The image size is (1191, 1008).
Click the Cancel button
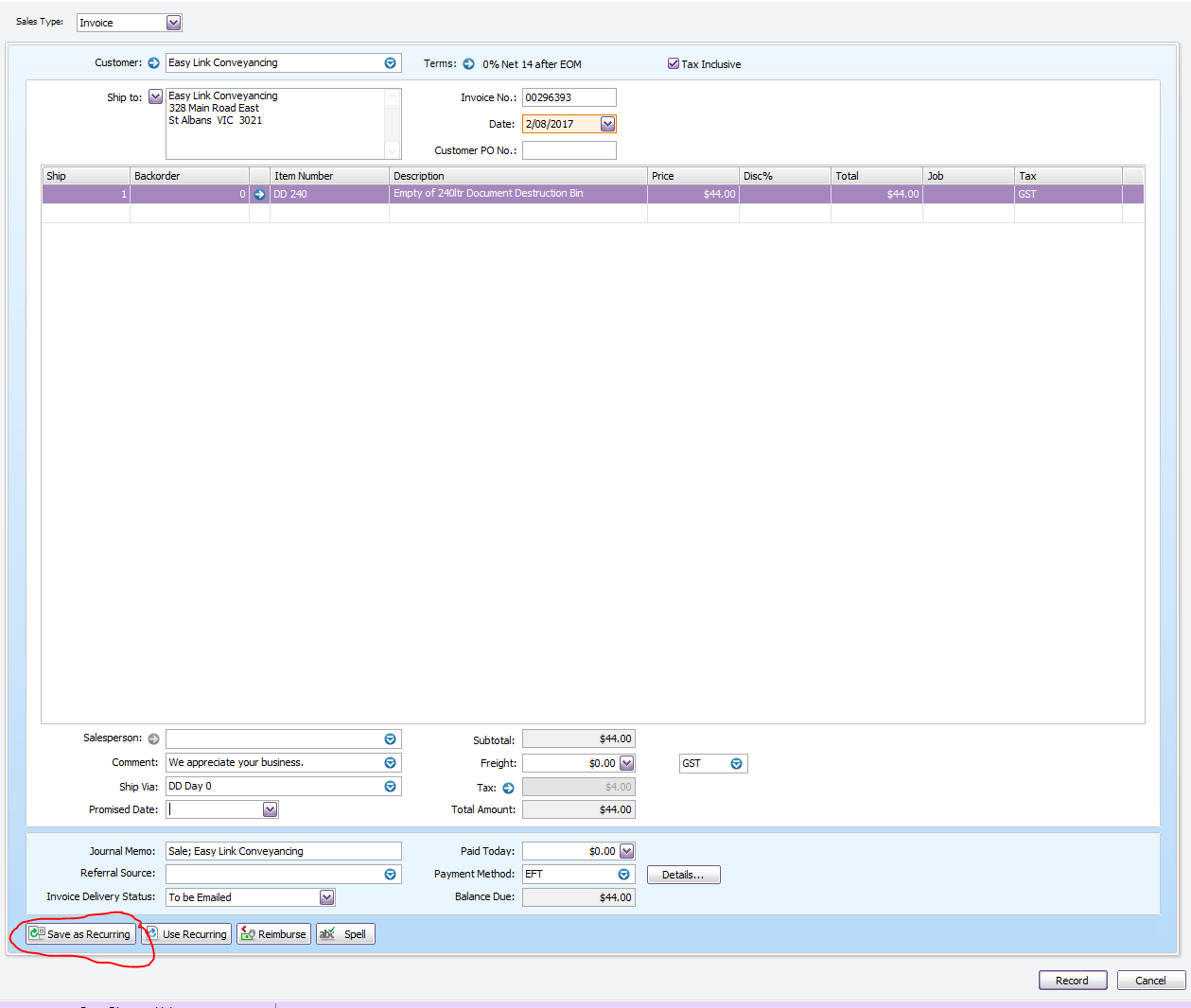pos(1151,981)
